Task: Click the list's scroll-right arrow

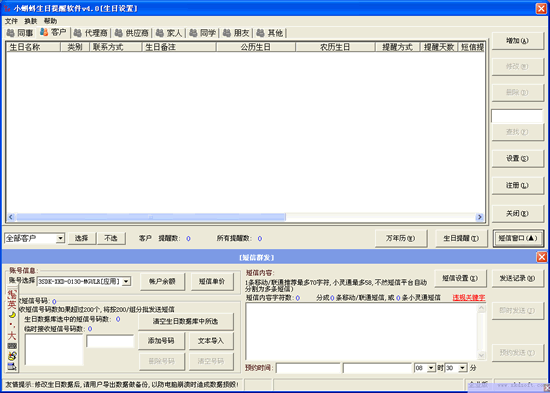Action: pyautogui.click(x=479, y=217)
